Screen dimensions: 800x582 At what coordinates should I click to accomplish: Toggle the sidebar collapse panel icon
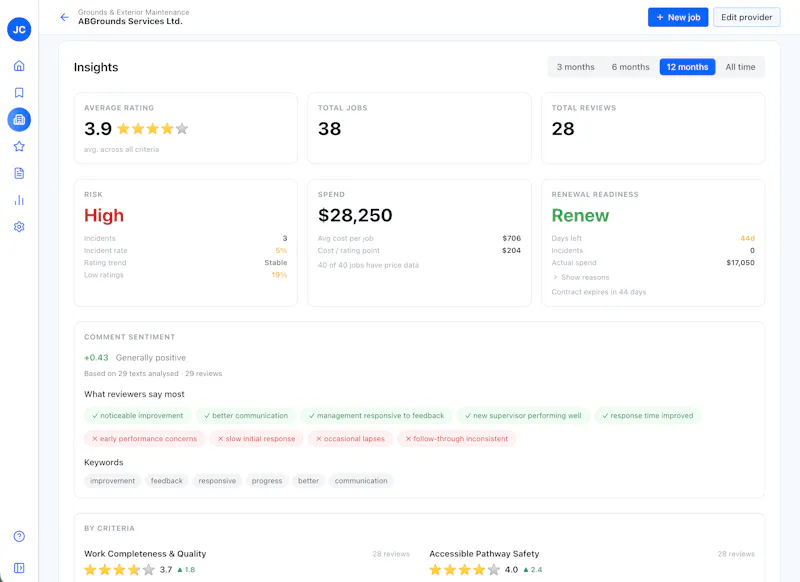pyautogui.click(x=19, y=568)
